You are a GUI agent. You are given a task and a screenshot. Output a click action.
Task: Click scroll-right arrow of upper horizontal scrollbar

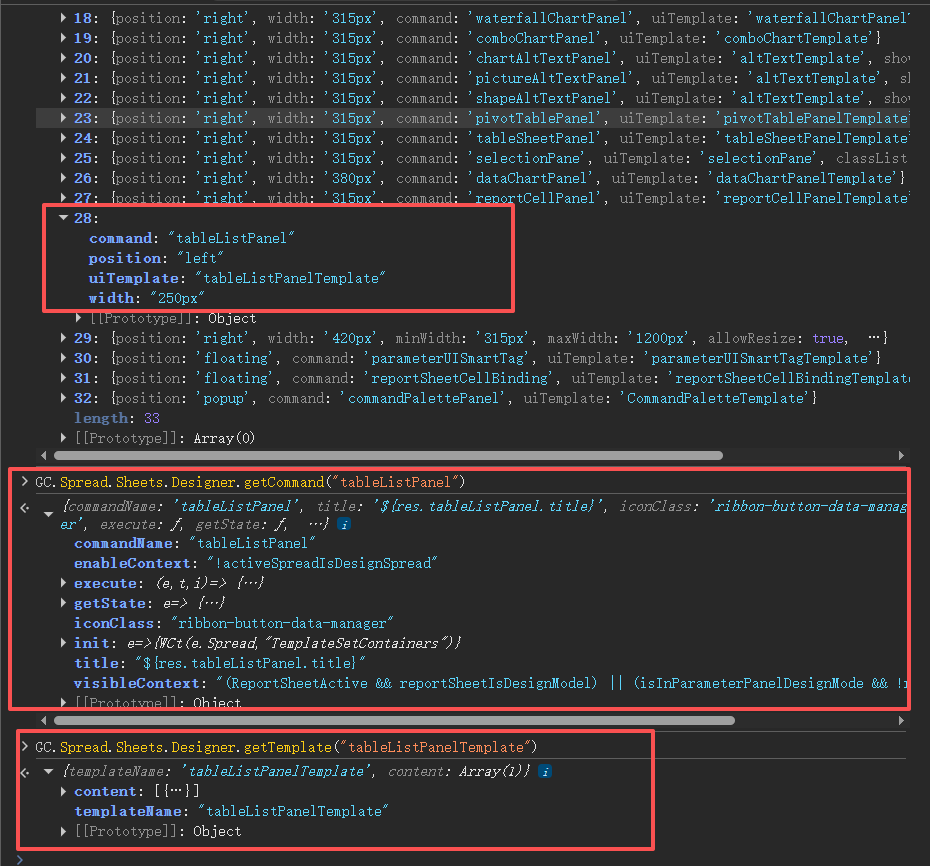[x=901, y=456]
